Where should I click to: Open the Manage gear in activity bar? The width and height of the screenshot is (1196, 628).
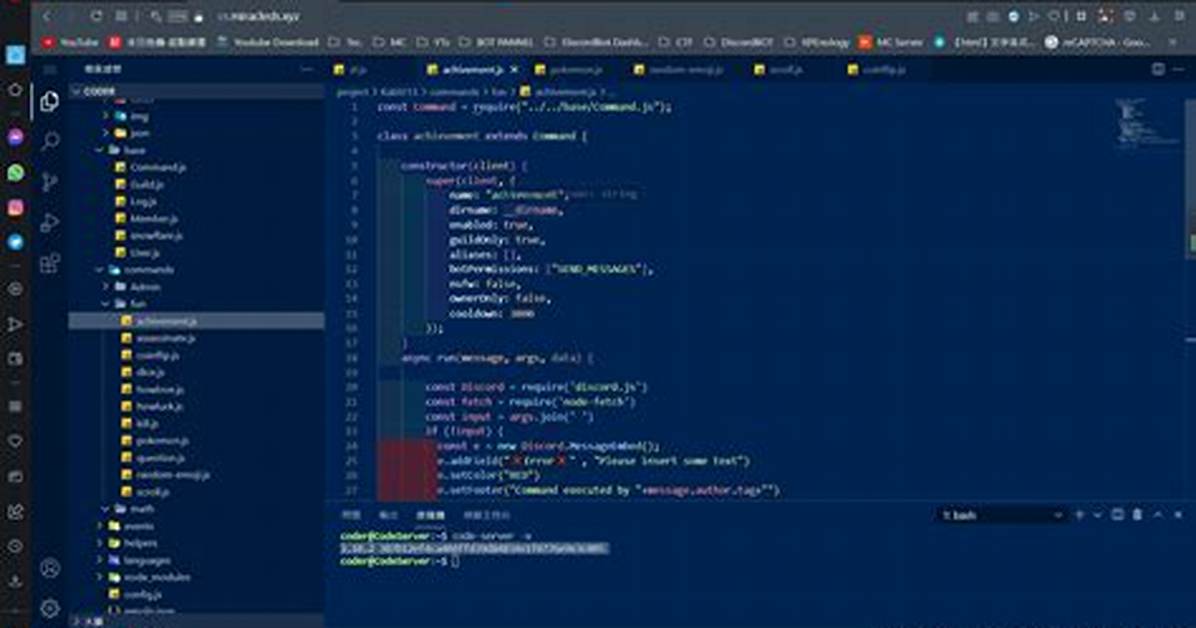[x=50, y=608]
